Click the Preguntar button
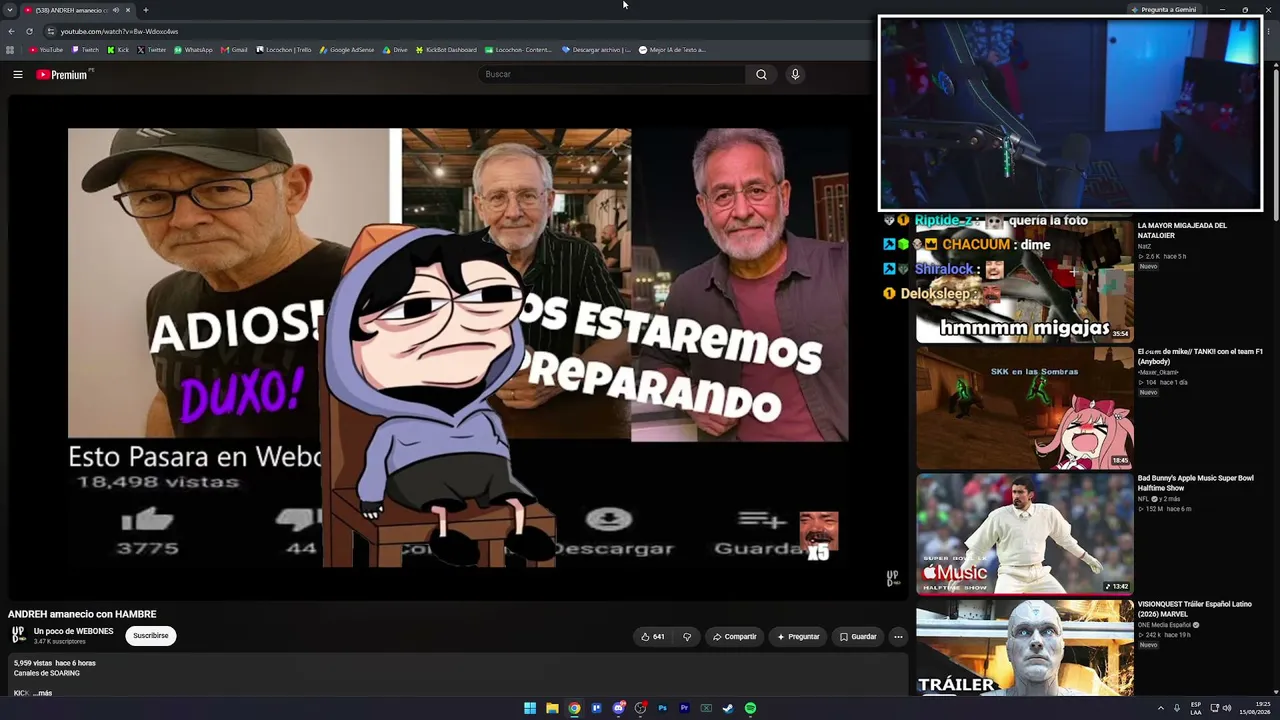This screenshot has width=1280, height=720. (798, 637)
